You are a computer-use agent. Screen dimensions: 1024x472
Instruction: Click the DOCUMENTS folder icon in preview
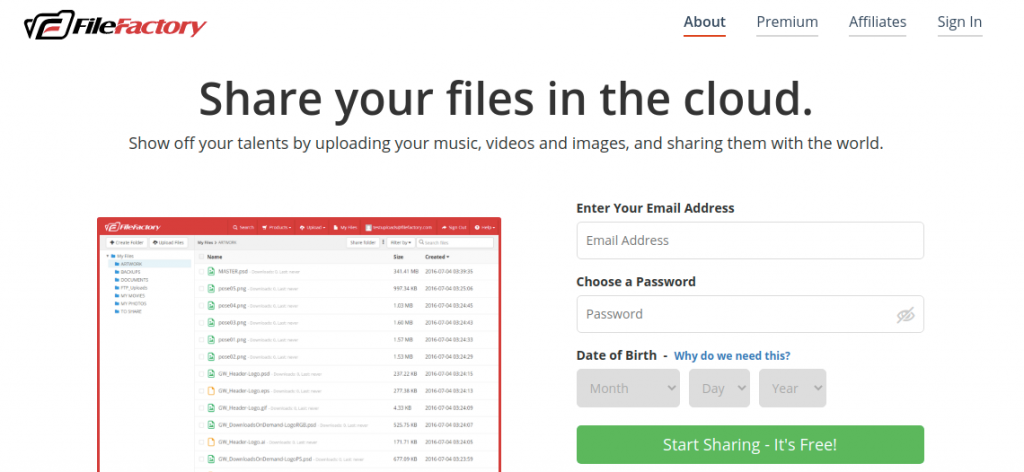(116, 280)
